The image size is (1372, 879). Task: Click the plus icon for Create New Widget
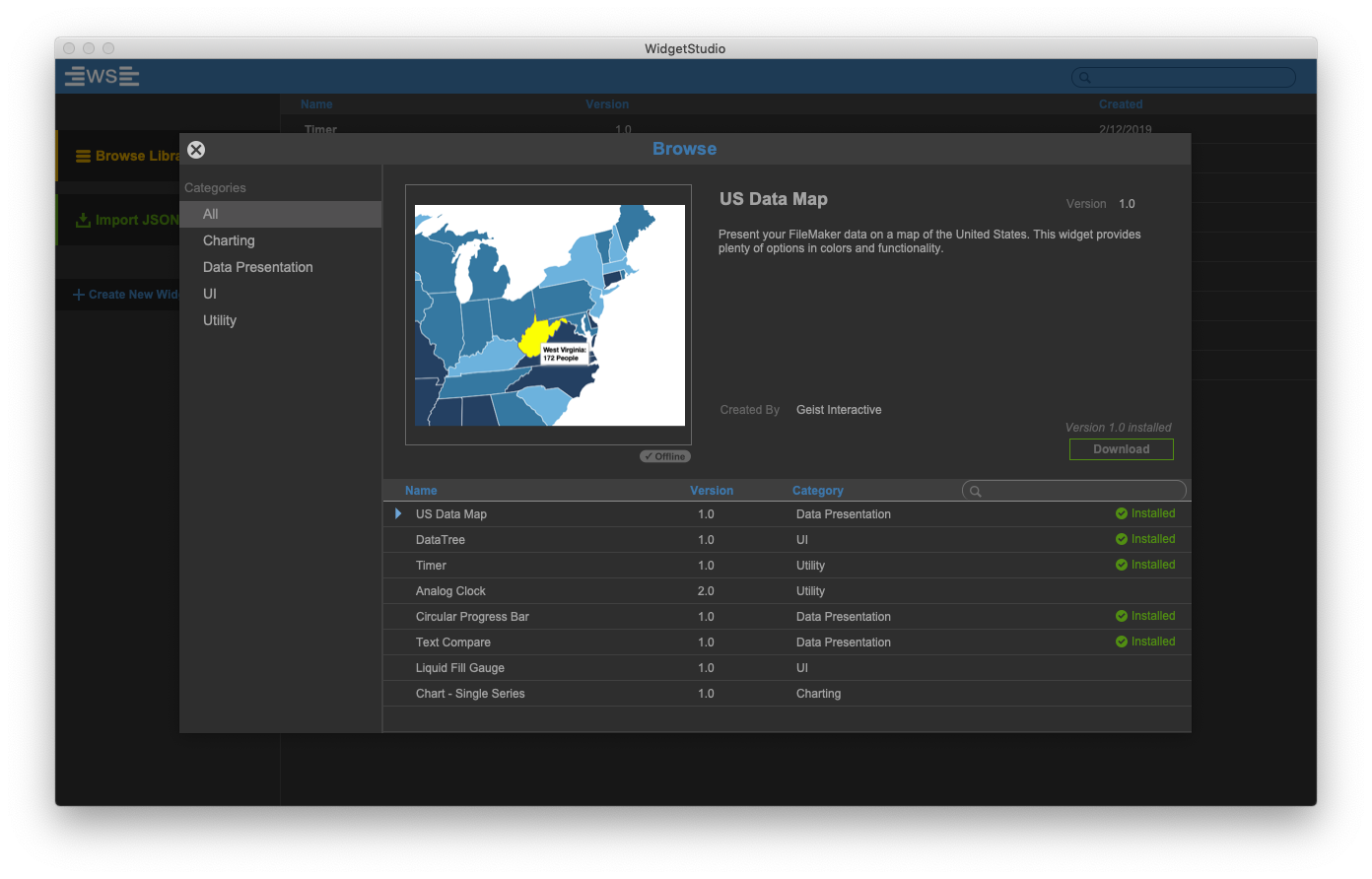(x=79, y=295)
